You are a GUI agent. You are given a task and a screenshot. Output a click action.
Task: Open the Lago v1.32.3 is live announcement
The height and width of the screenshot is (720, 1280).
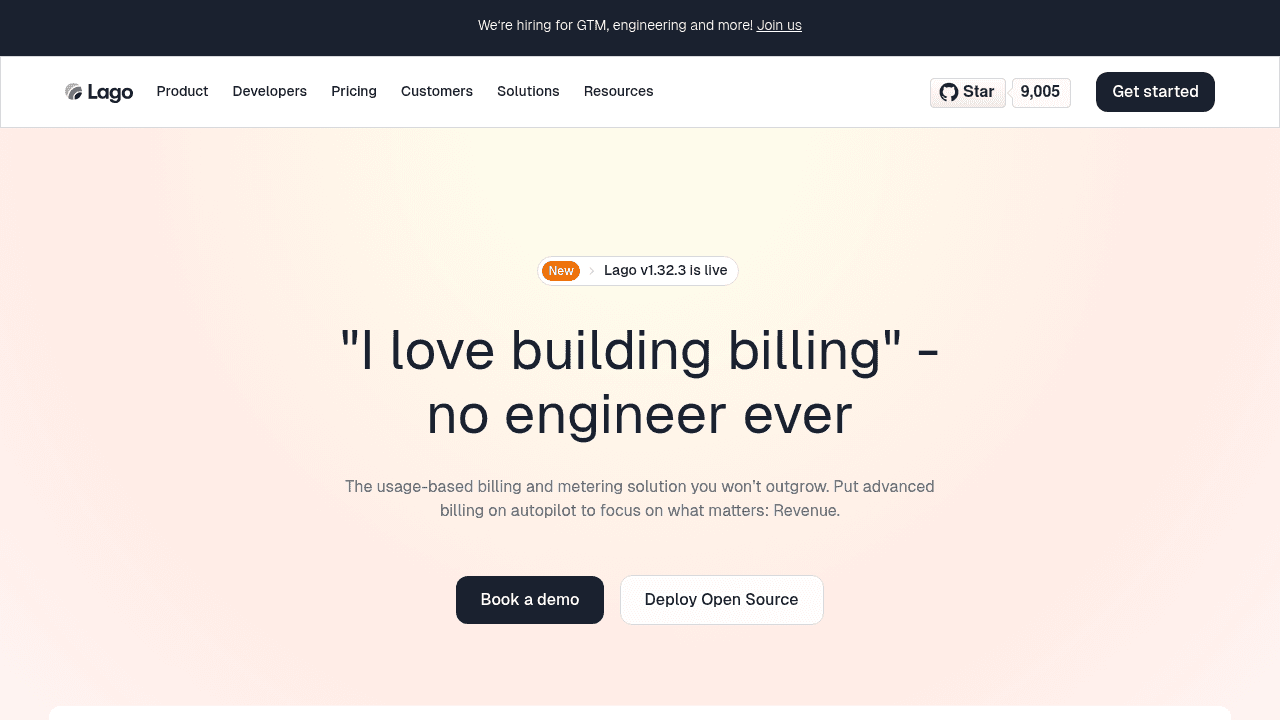(x=666, y=271)
